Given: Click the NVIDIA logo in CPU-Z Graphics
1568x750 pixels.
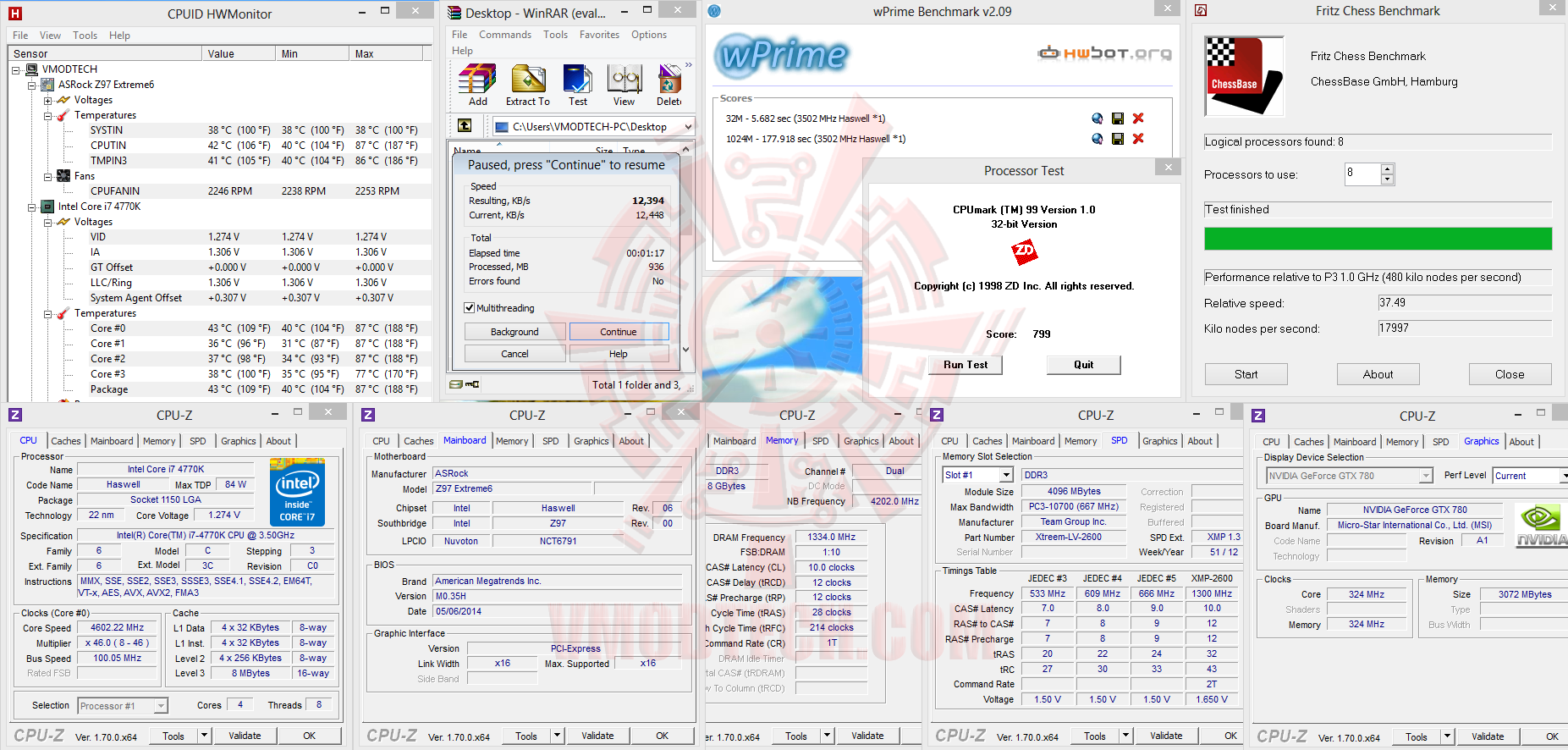Looking at the screenshot, I should (x=1540, y=526).
